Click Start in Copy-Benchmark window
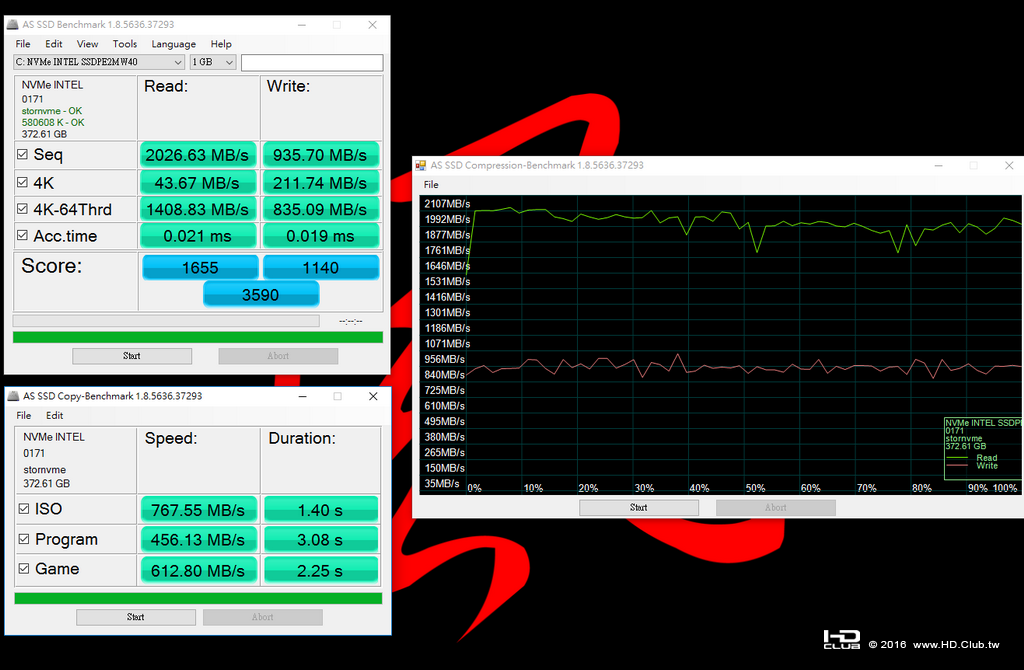The width and height of the screenshot is (1024, 670). (x=136, y=617)
